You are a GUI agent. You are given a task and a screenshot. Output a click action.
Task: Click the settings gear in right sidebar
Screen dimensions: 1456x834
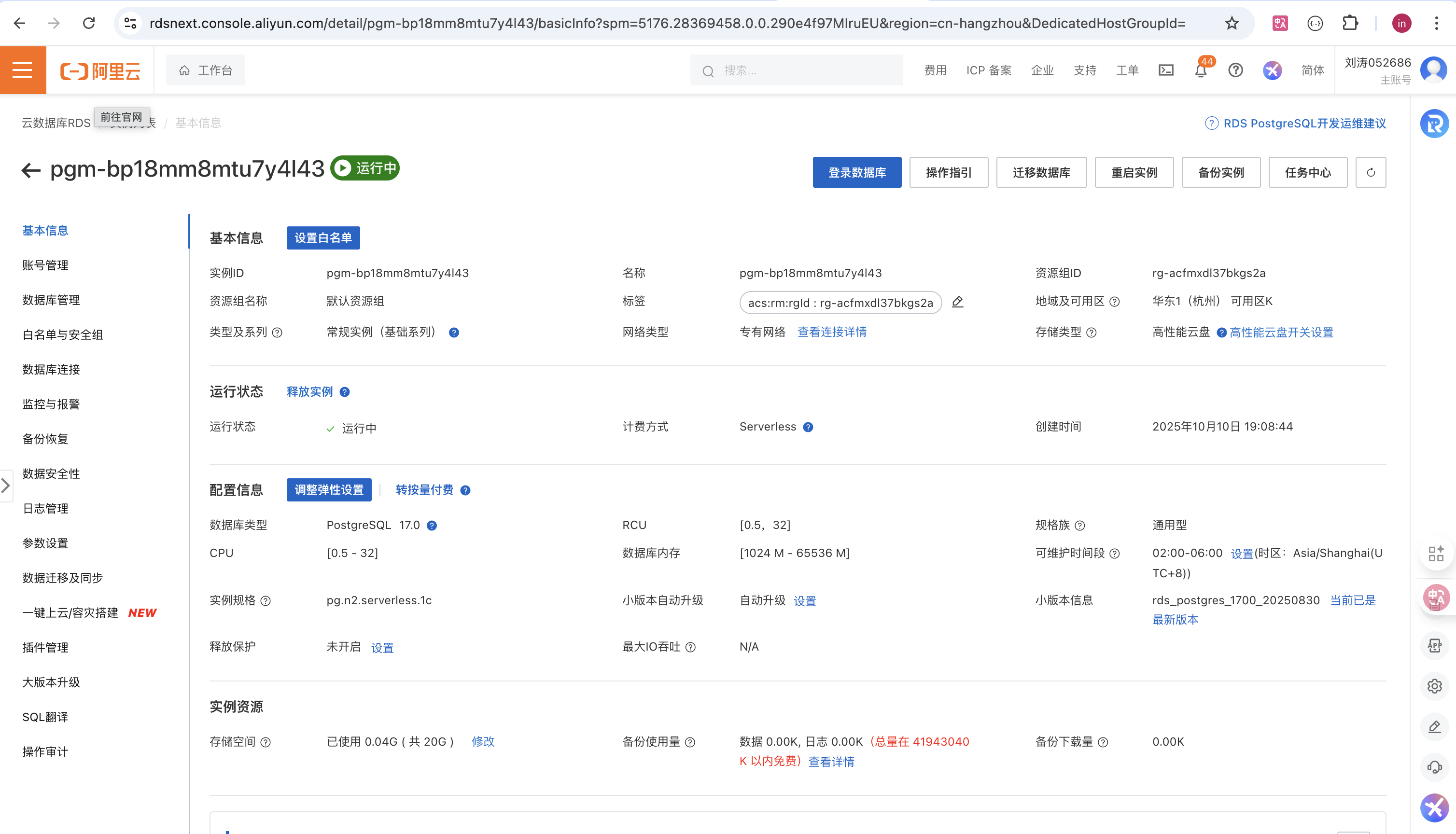pyautogui.click(x=1434, y=686)
